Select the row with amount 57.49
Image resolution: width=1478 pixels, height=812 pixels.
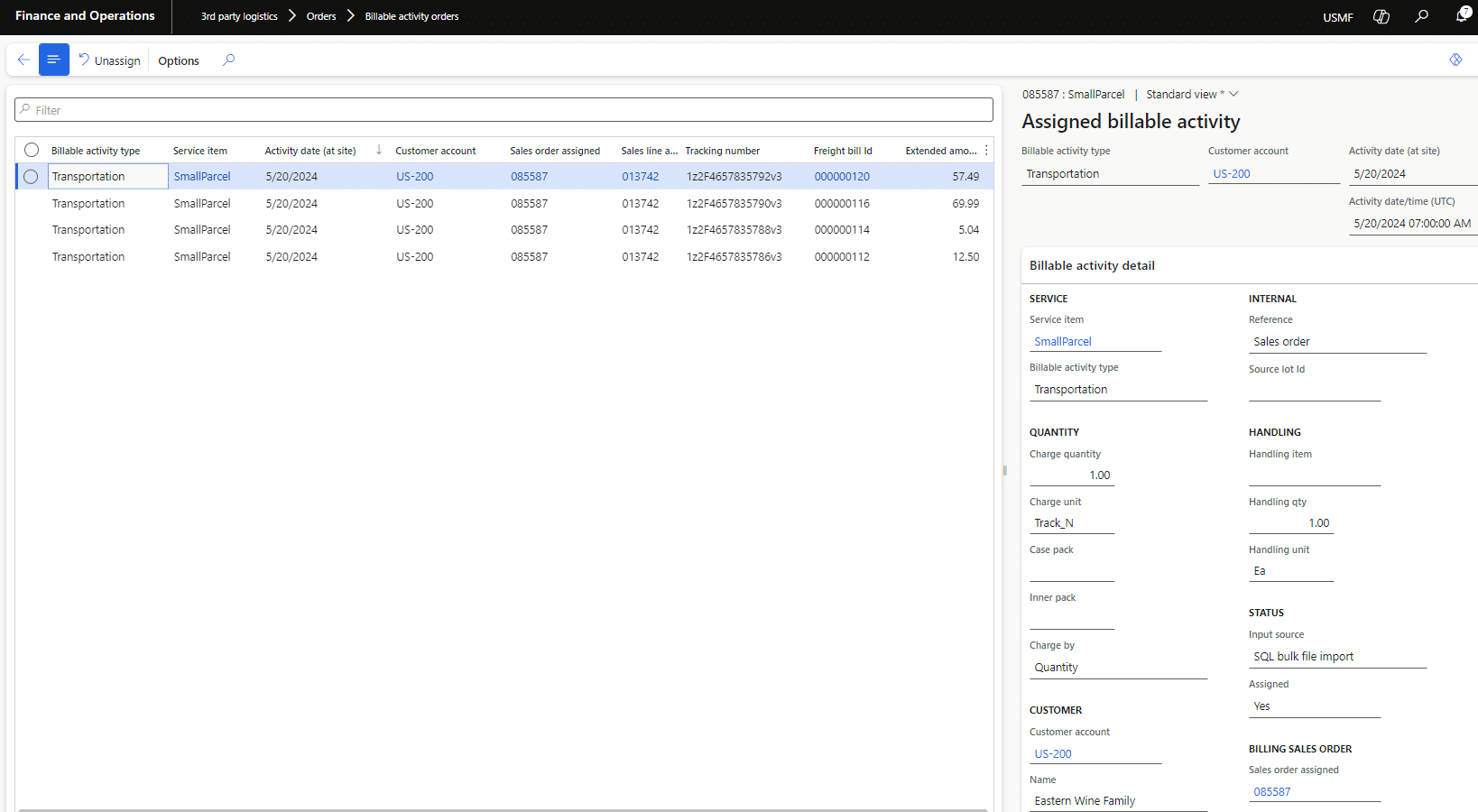31,177
